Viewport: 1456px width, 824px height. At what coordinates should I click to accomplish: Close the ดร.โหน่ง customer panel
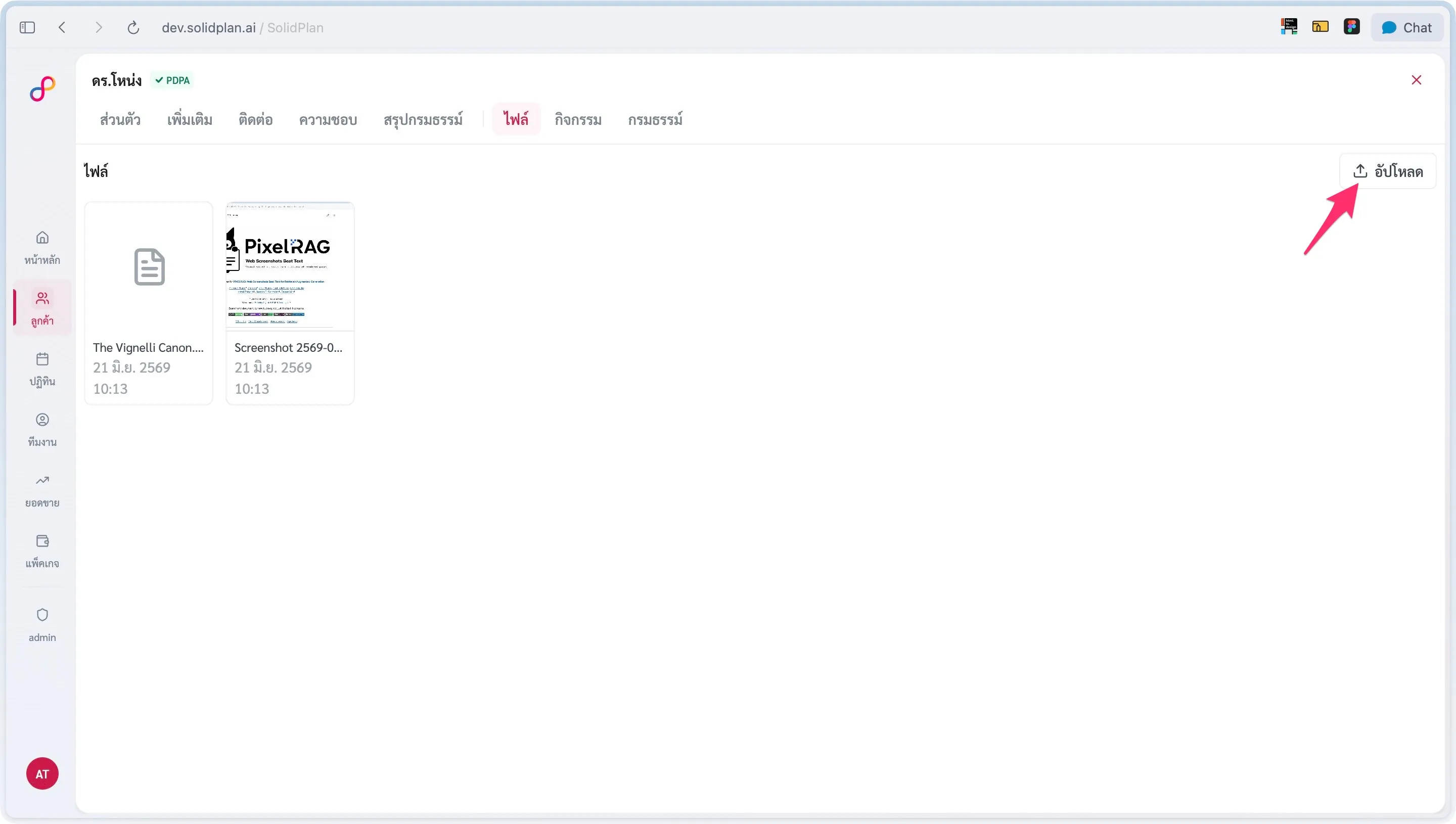click(1417, 80)
